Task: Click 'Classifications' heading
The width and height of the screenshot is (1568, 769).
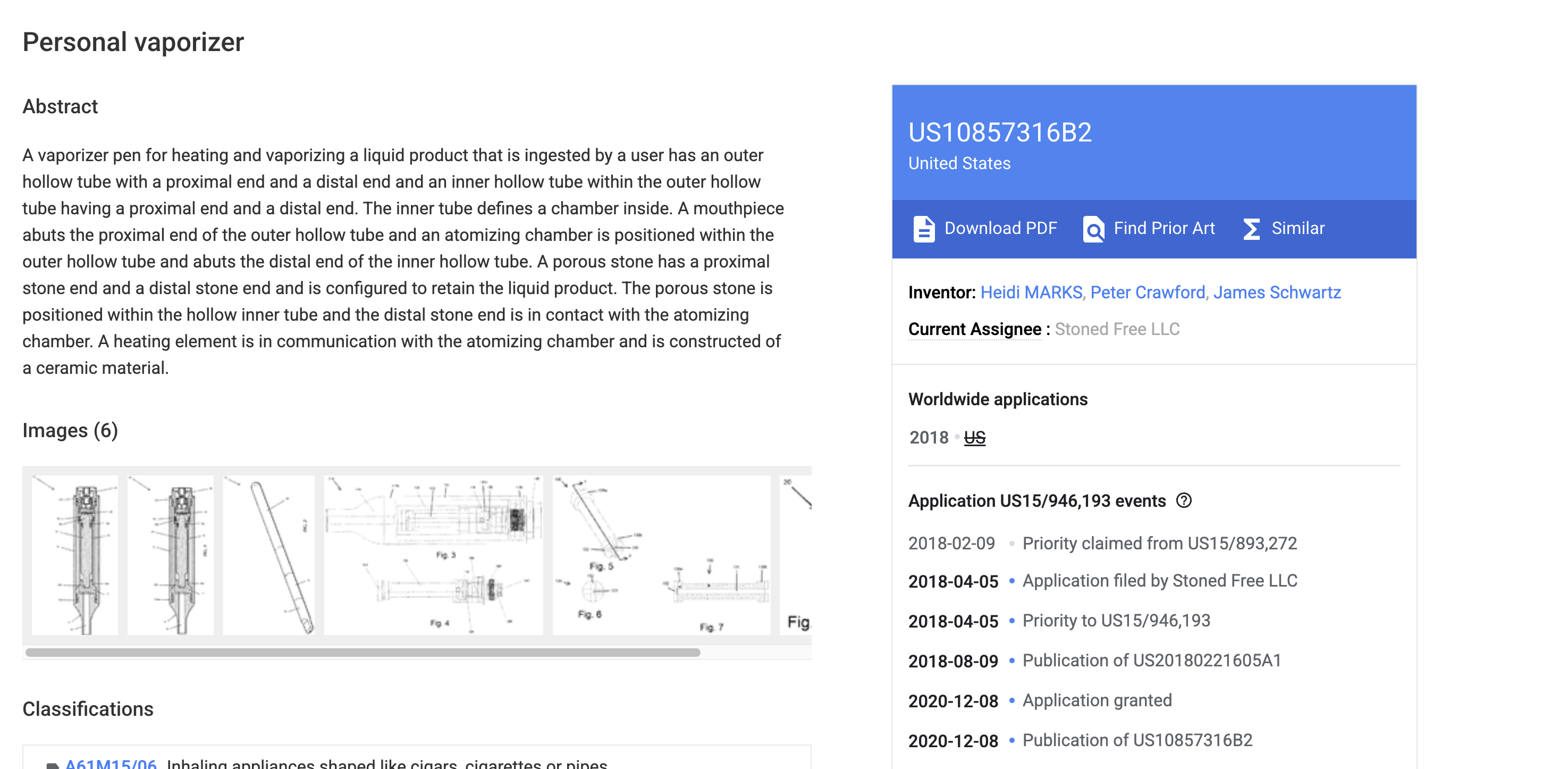Action: pos(88,709)
